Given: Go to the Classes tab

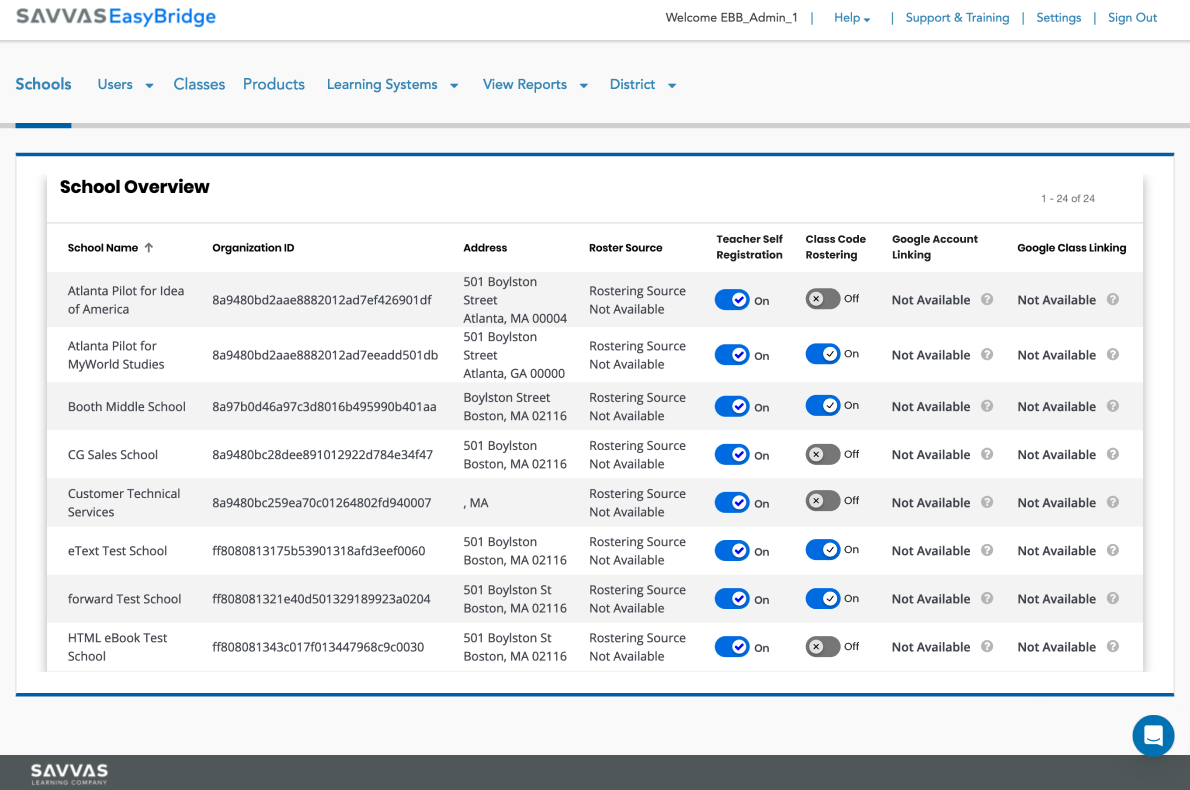Looking at the screenshot, I should click(x=199, y=84).
